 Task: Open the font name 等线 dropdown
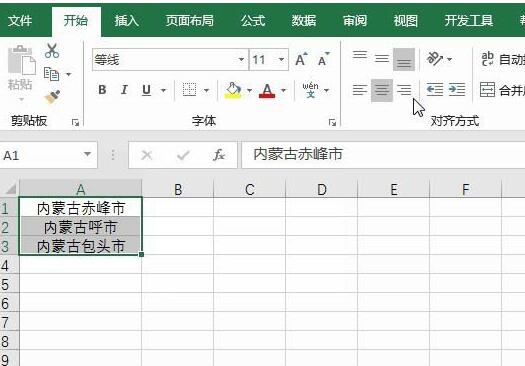coord(241,60)
